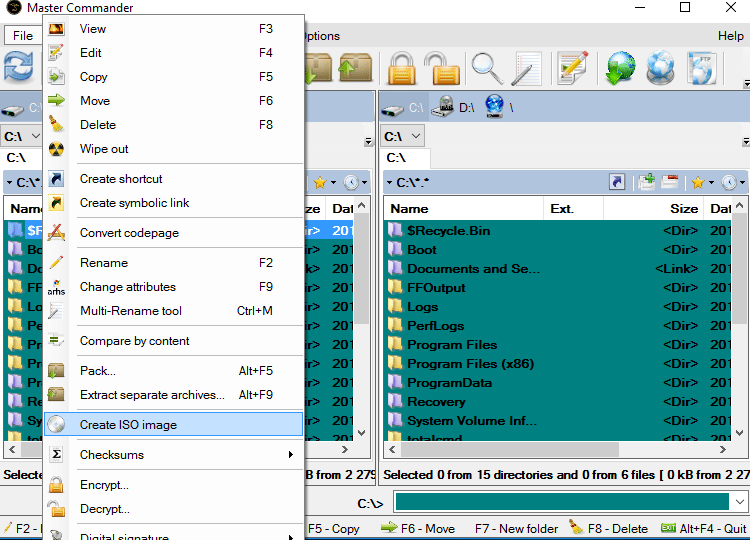Choose Extract separate archives entry
The width and height of the screenshot is (750, 540).
point(173,395)
